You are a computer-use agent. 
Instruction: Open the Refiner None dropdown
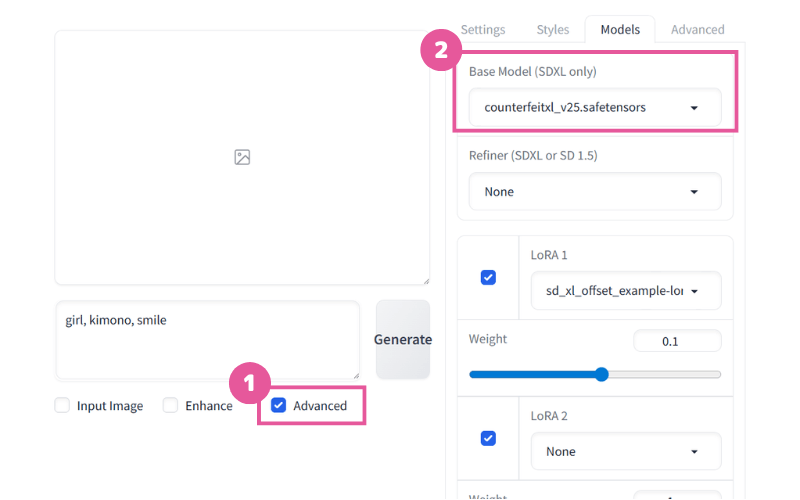coord(595,191)
